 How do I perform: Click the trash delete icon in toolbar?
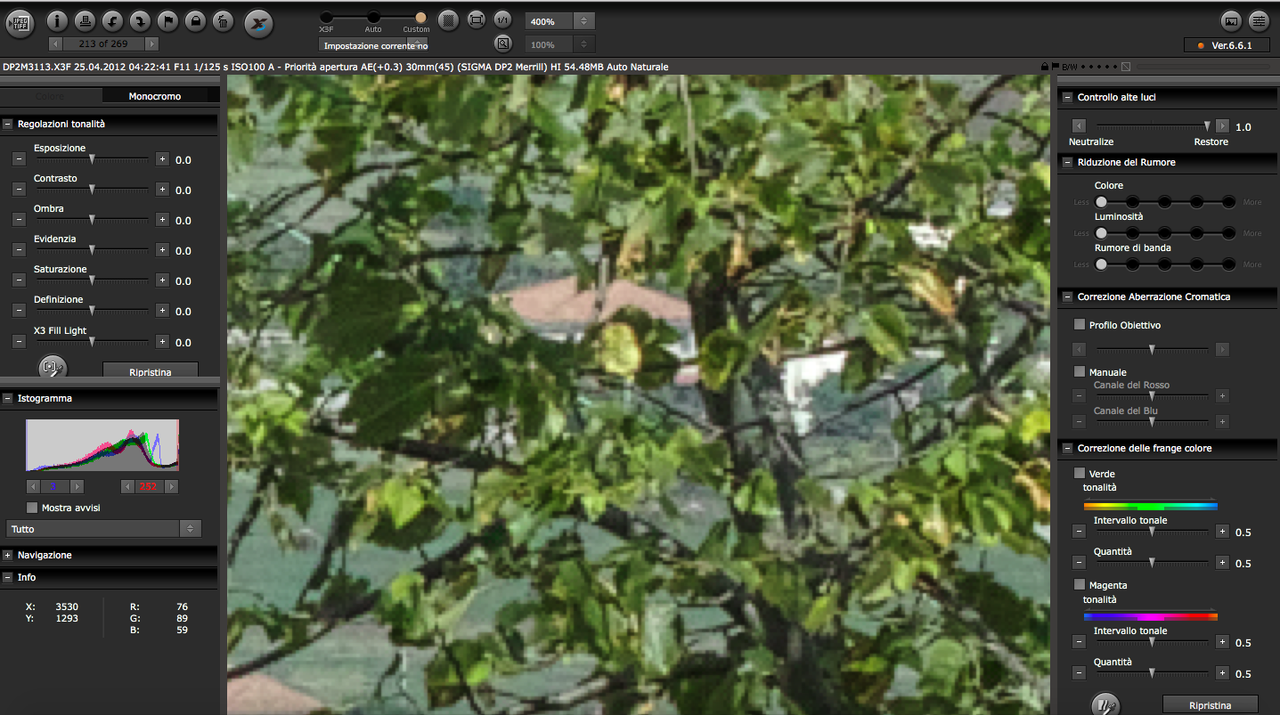click(x=224, y=20)
